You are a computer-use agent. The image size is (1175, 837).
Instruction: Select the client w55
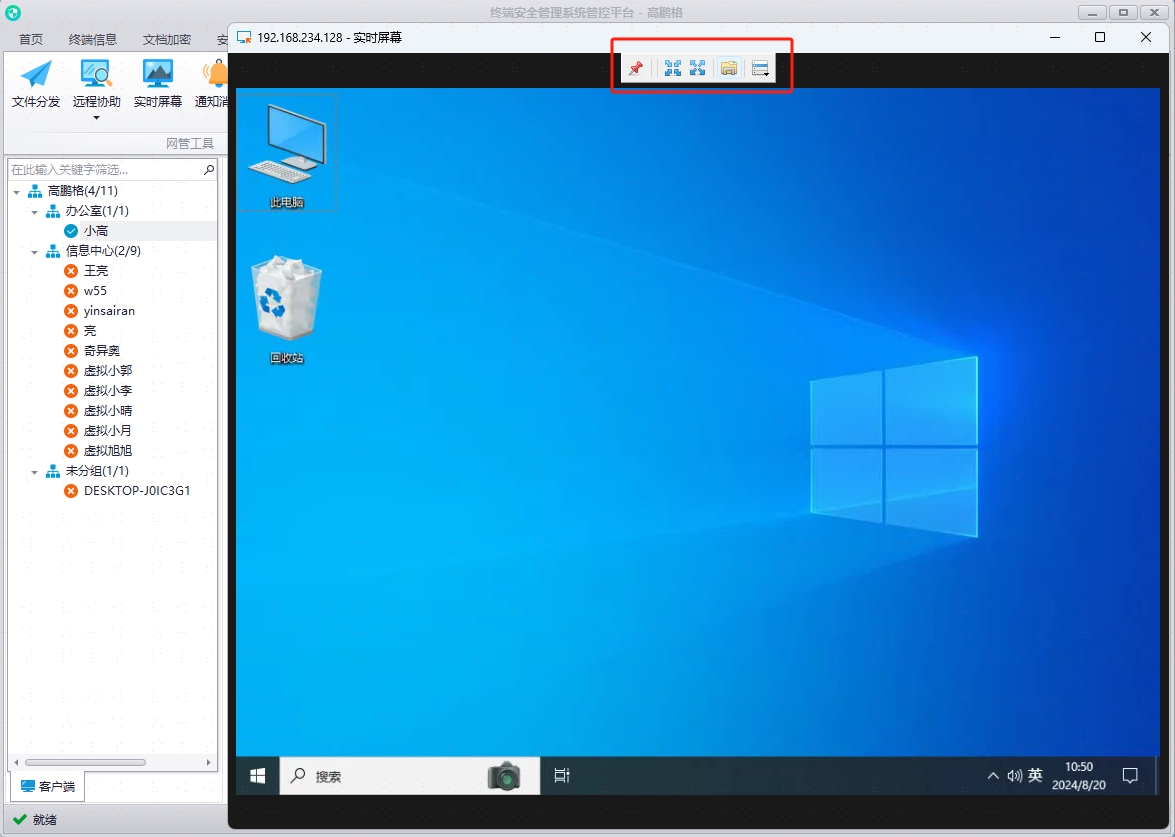(95, 291)
